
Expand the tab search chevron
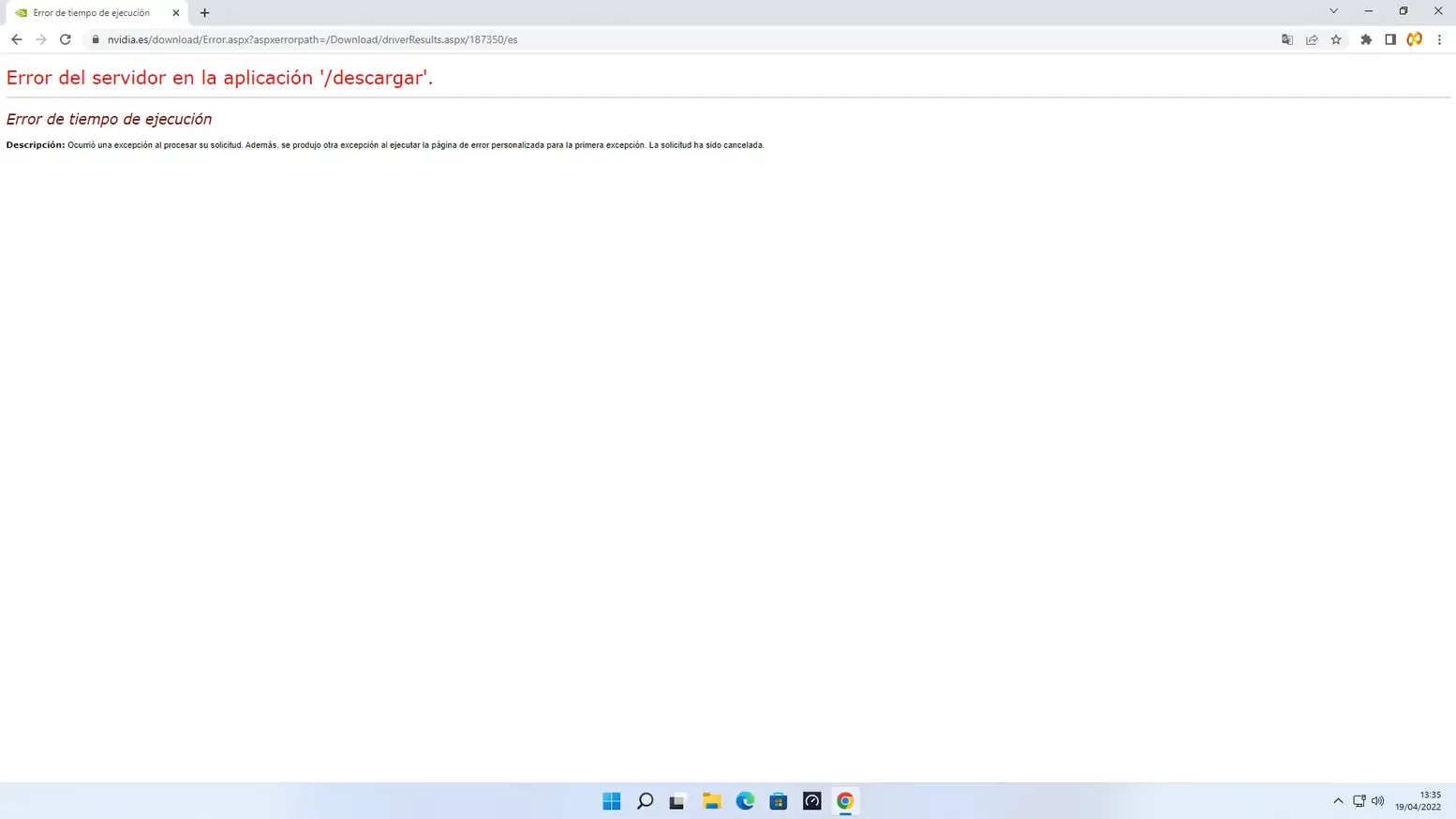pos(1333,11)
